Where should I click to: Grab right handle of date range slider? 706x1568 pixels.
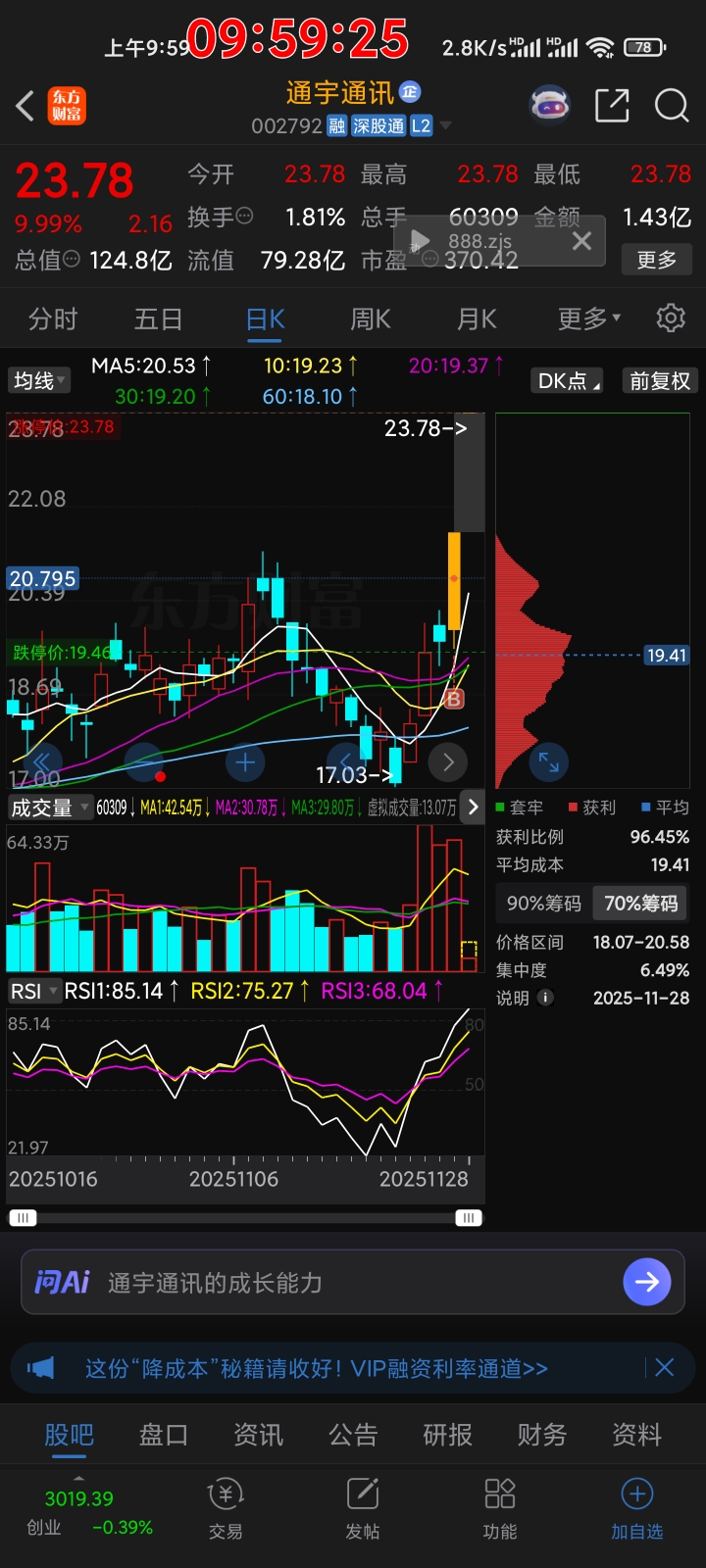tap(469, 1217)
